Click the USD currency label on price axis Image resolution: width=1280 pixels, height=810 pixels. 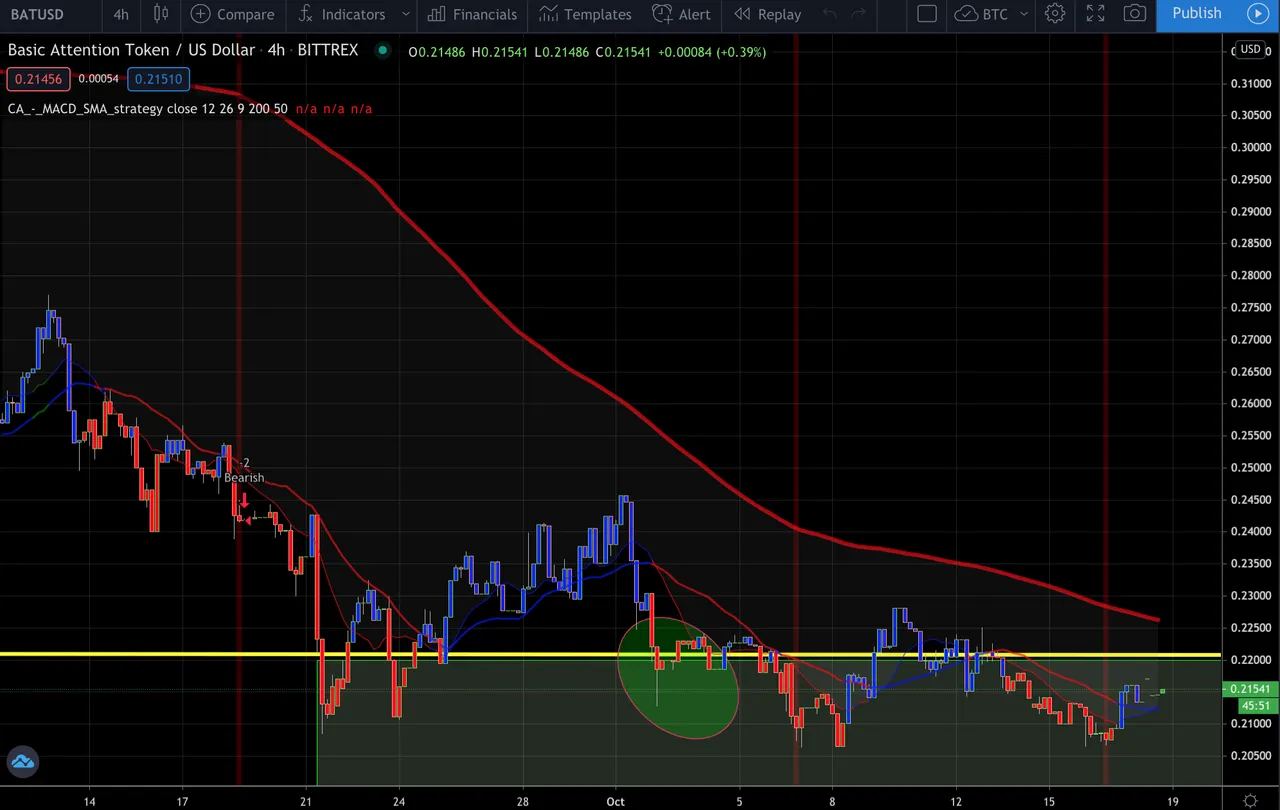[1250, 49]
